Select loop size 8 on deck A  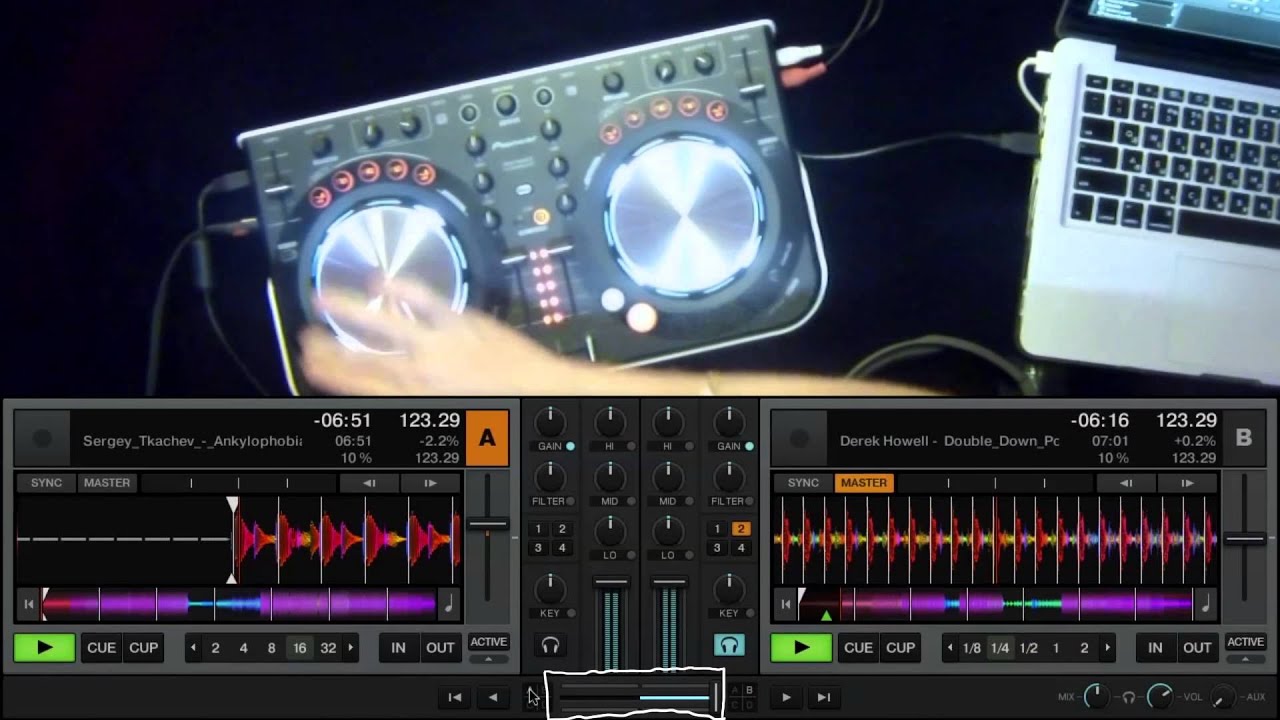[x=271, y=648]
